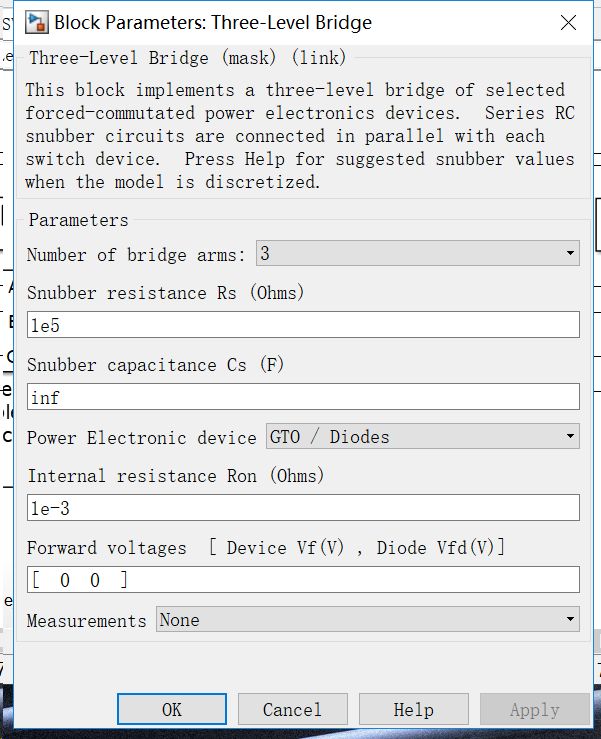Image resolution: width=601 pixels, height=739 pixels.
Task: Click the Simulink block icon in title bar
Action: coord(36,22)
